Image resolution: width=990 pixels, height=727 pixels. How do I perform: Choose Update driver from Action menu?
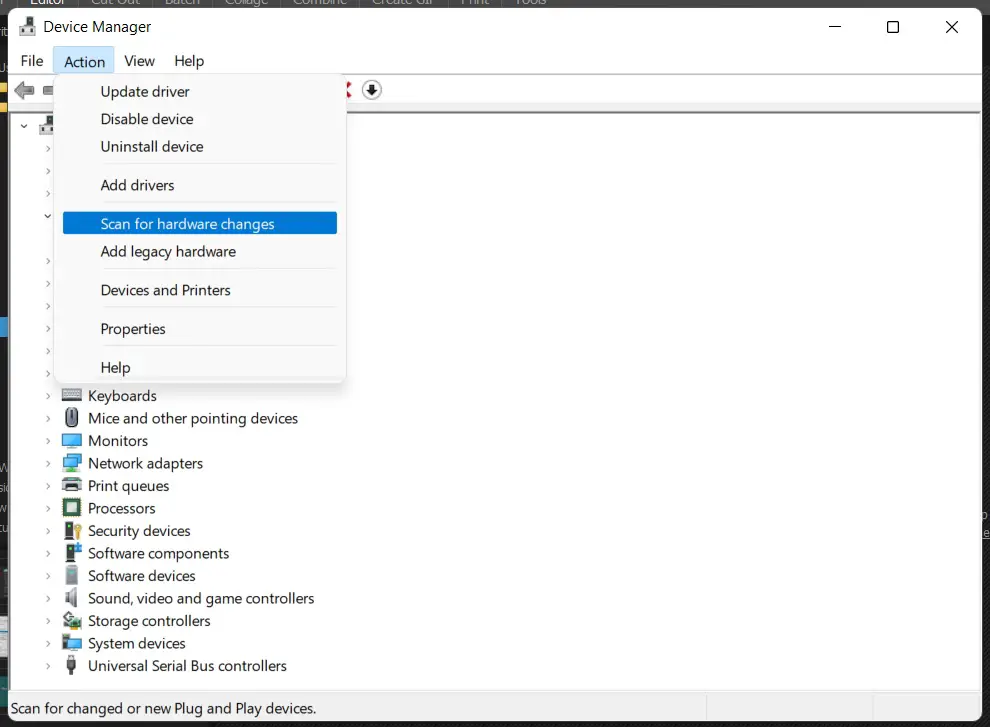pos(200,92)
